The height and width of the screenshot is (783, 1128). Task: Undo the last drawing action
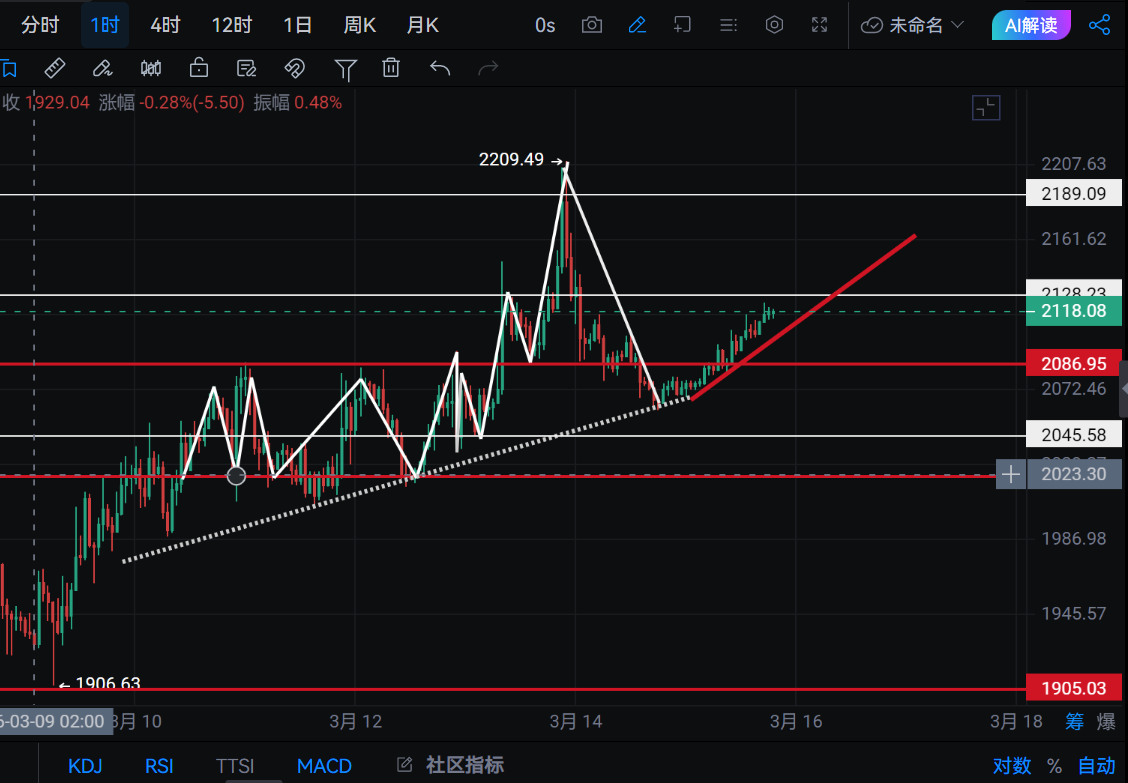click(440, 68)
